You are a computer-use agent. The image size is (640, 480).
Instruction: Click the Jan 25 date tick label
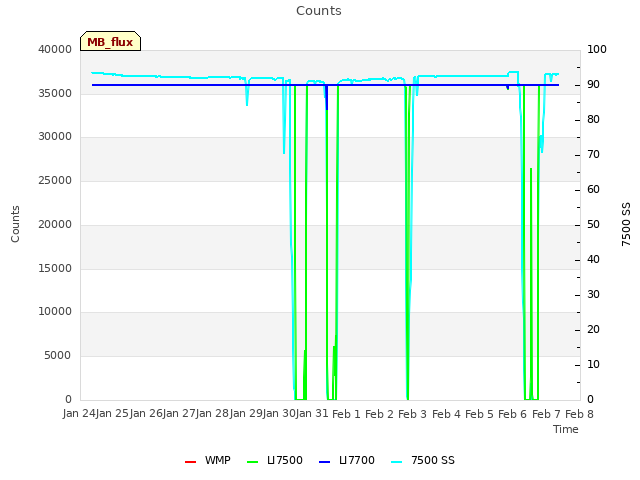113,414
